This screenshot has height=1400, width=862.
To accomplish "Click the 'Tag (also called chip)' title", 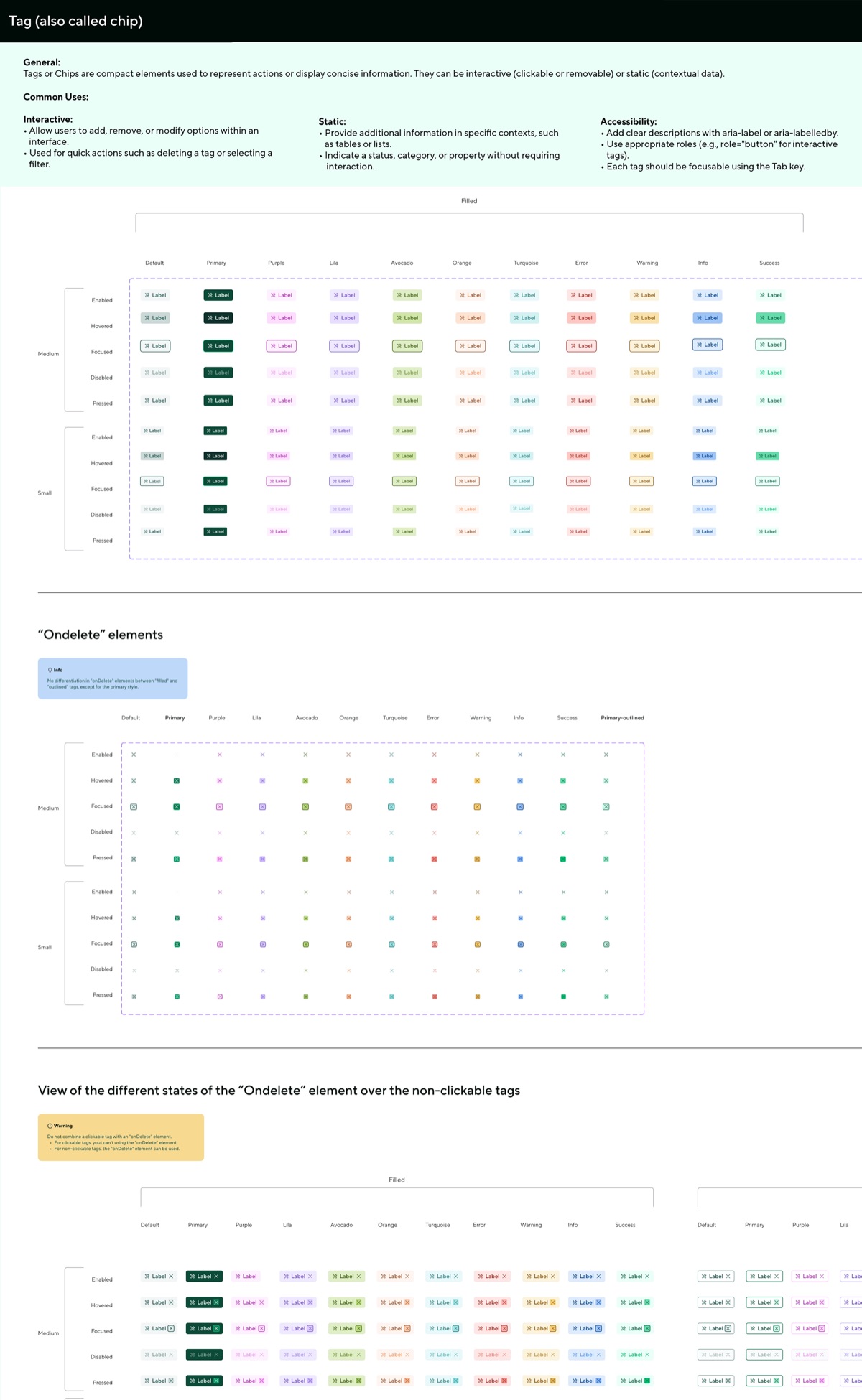I will pos(75,21).
